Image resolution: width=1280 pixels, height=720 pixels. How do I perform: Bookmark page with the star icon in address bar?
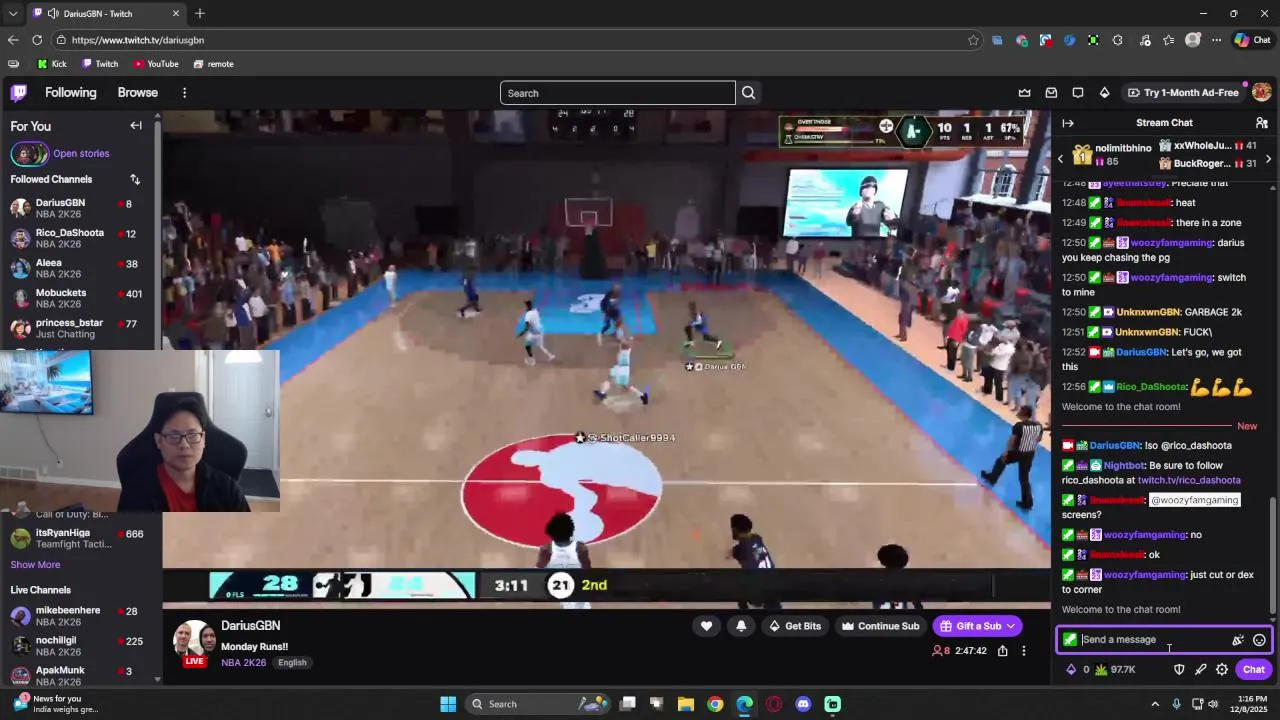tap(973, 40)
